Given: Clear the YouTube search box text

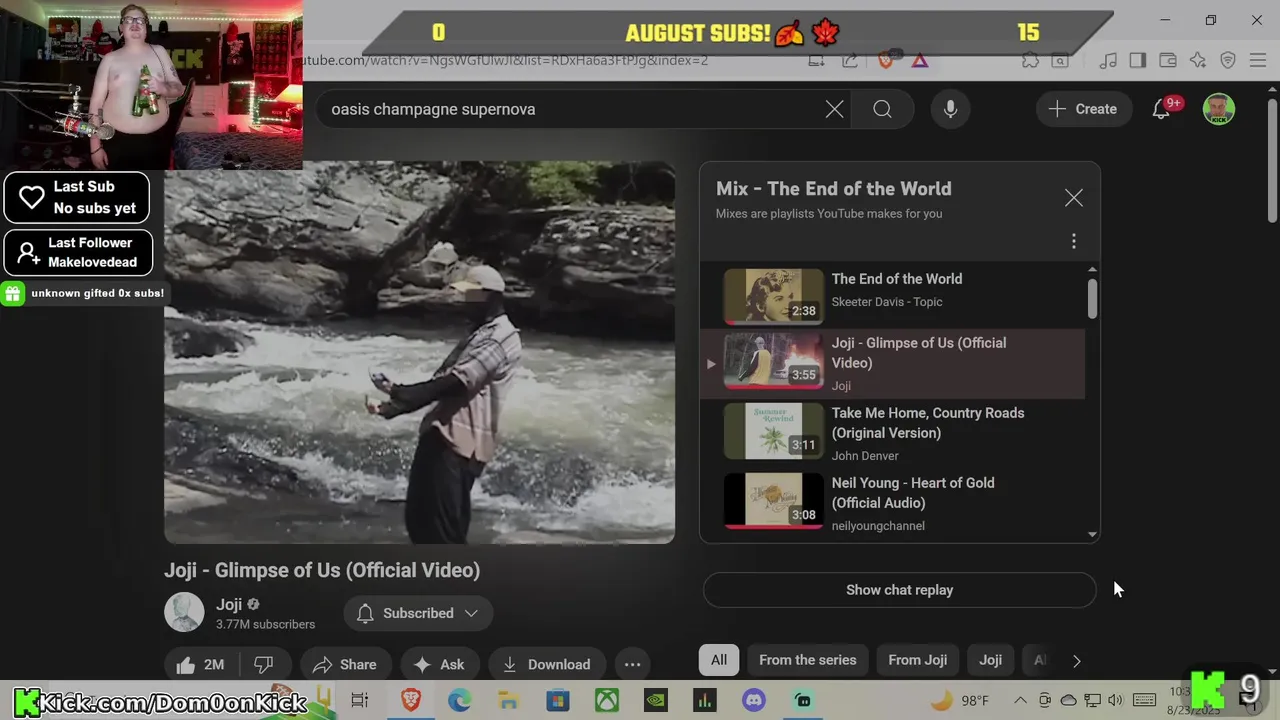Looking at the screenshot, I should coord(834,109).
